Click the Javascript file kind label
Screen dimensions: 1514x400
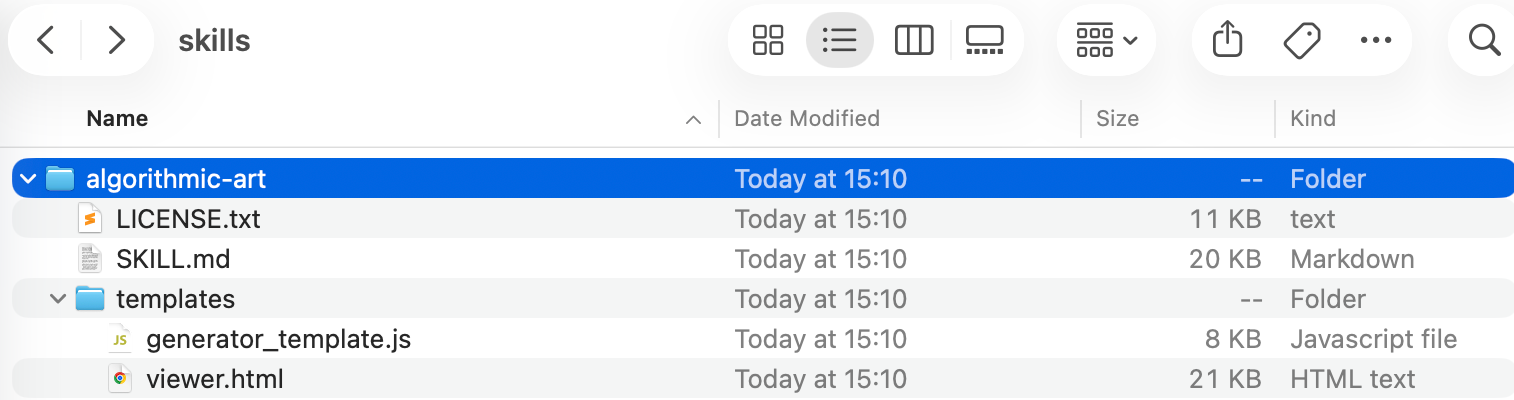(x=1373, y=339)
